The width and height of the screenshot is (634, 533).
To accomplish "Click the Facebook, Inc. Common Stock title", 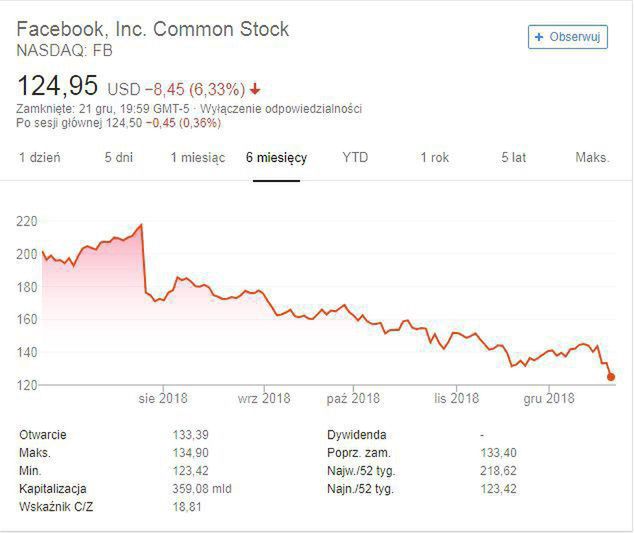I will click(x=153, y=29).
